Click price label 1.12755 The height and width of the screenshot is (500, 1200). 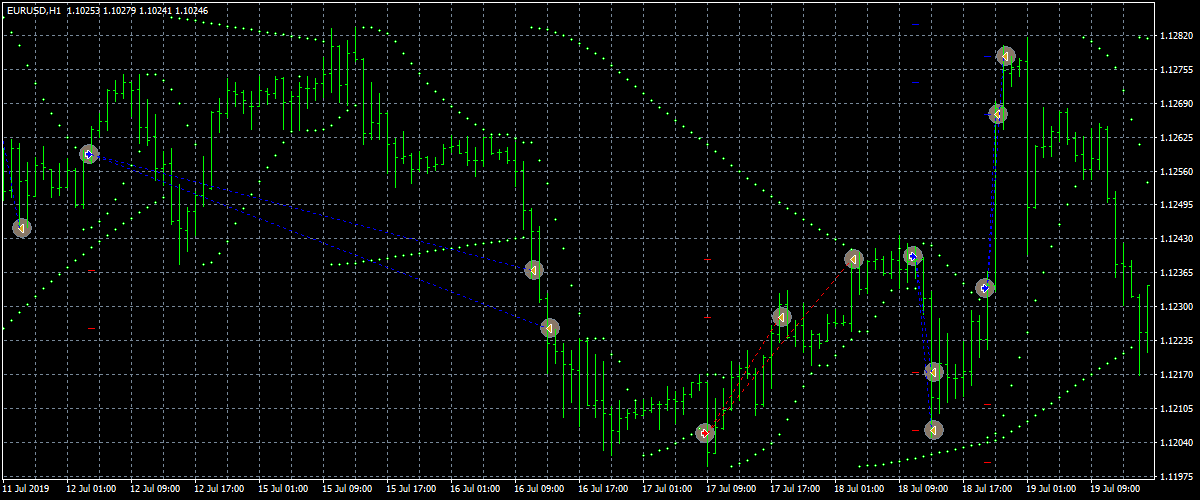point(1176,69)
